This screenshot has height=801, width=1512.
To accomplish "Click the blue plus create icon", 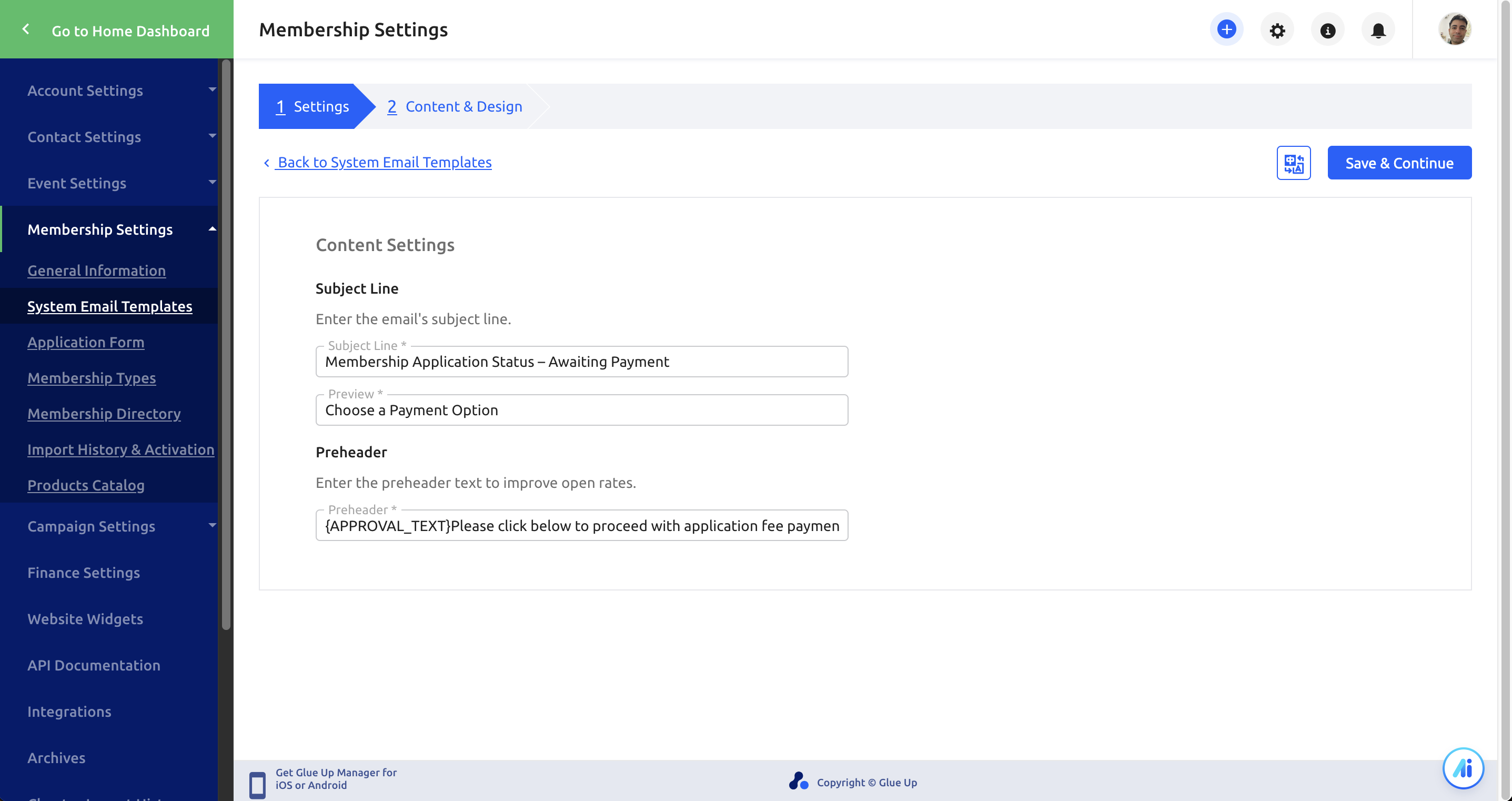I will pyautogui.click(x=1226, y=29).
